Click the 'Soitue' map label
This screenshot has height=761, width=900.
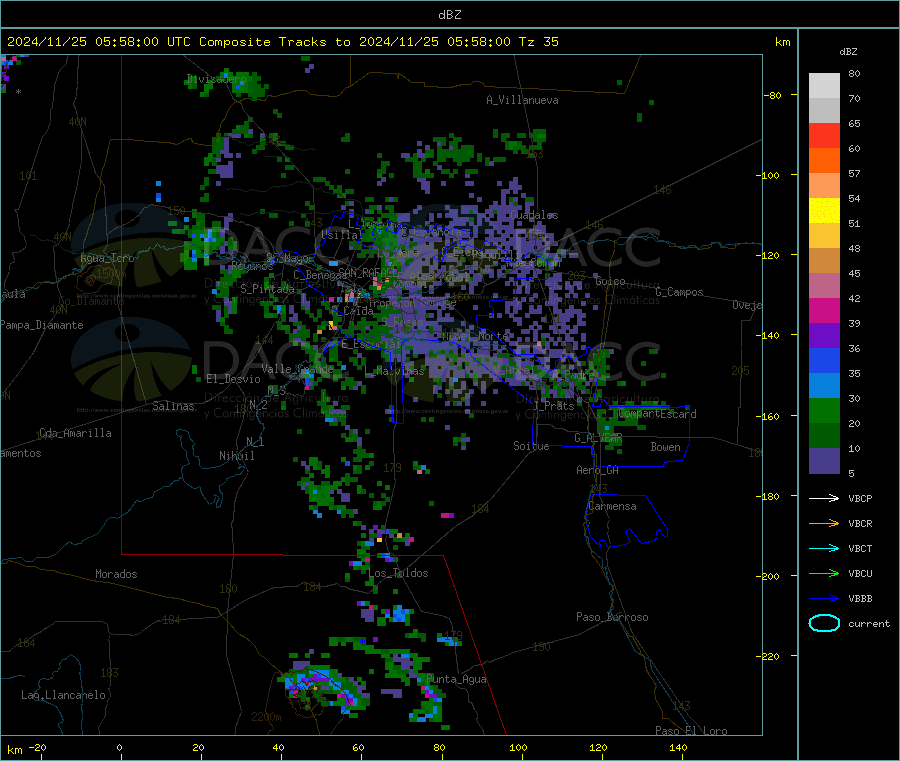531,446
